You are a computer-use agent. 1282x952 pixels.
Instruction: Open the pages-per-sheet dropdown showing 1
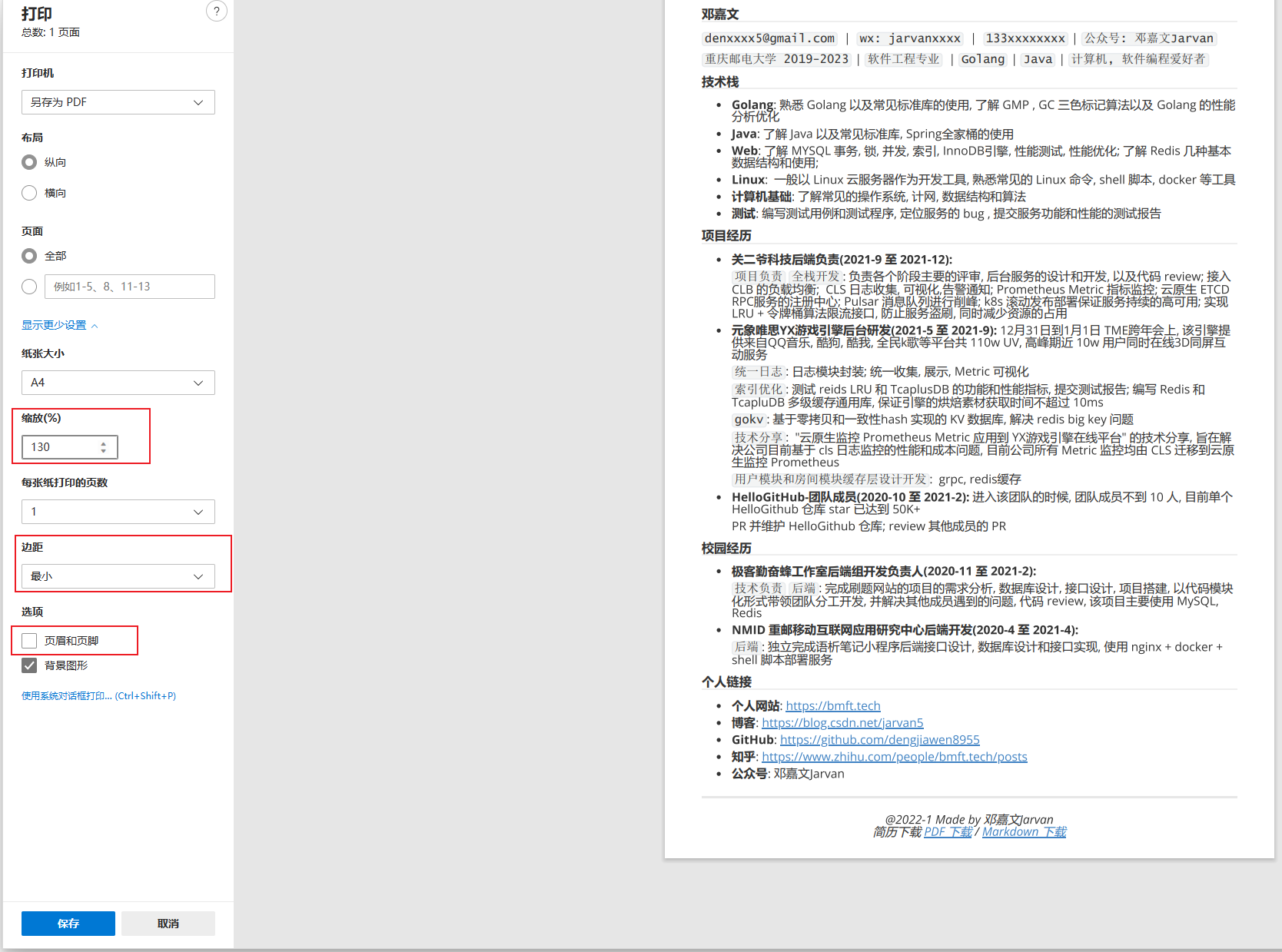pyautogui.click(x=118, y=512)
